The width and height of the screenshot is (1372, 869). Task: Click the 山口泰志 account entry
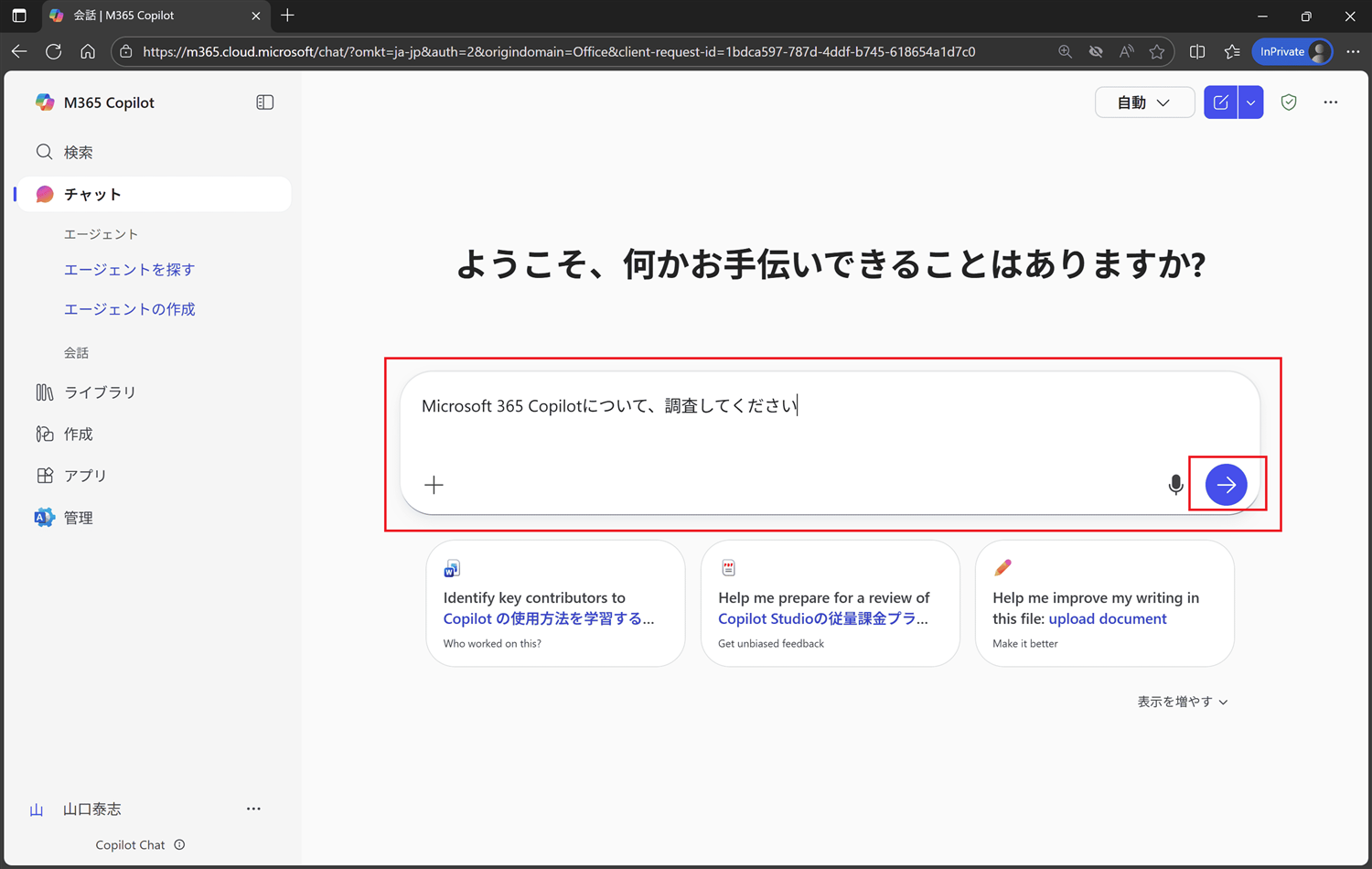91,810
